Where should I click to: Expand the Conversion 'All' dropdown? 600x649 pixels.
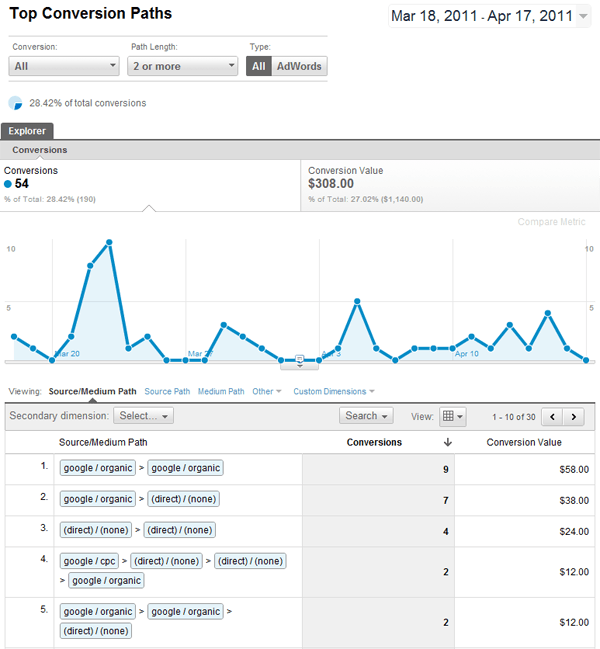coord(64,66)
